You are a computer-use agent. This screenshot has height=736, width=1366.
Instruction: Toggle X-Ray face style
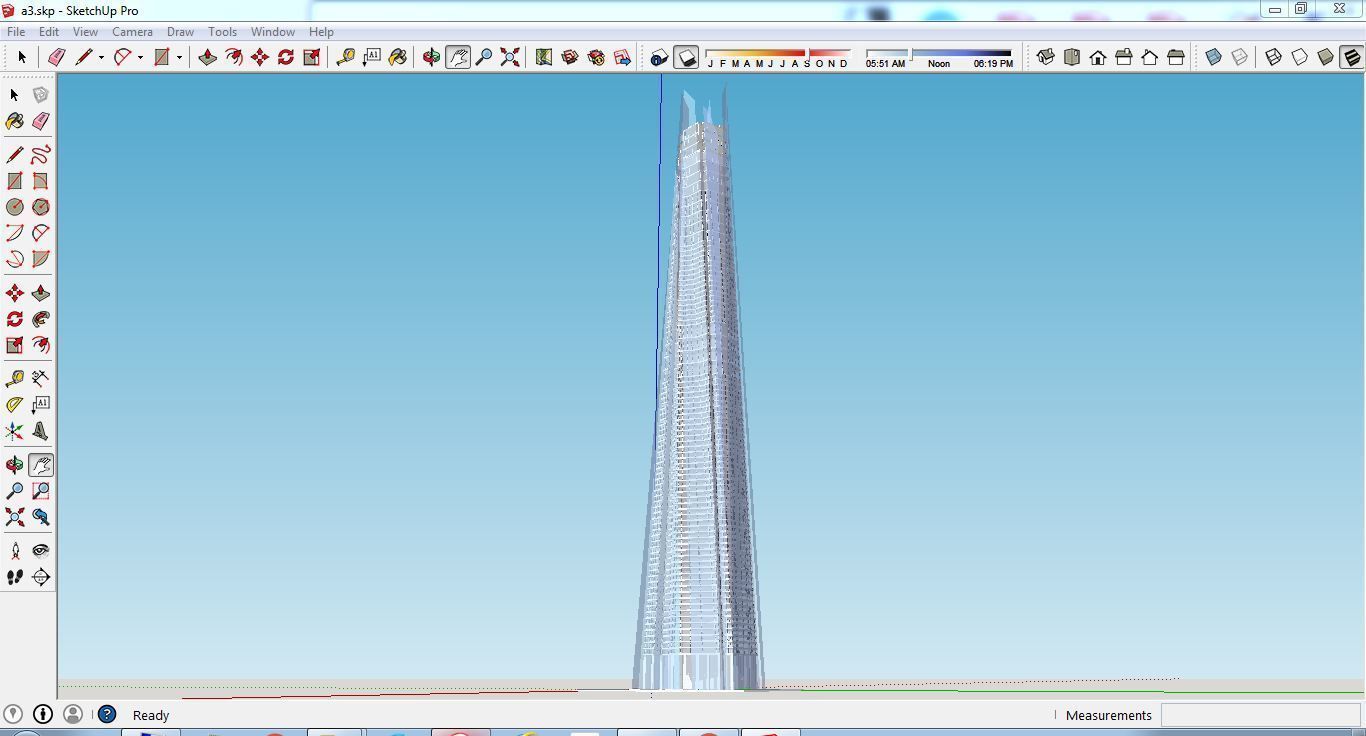click(x=1213, y=58)
